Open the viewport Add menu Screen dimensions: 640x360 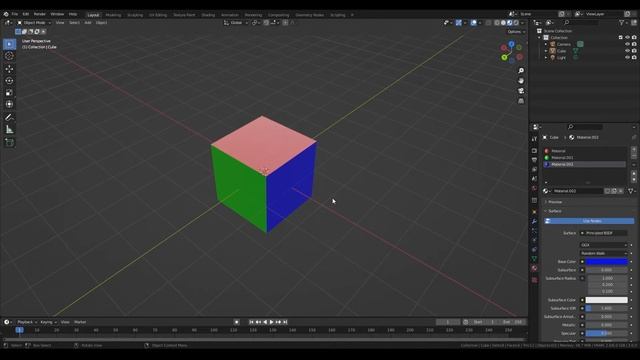pyautogui.click(x=88, y=23)
